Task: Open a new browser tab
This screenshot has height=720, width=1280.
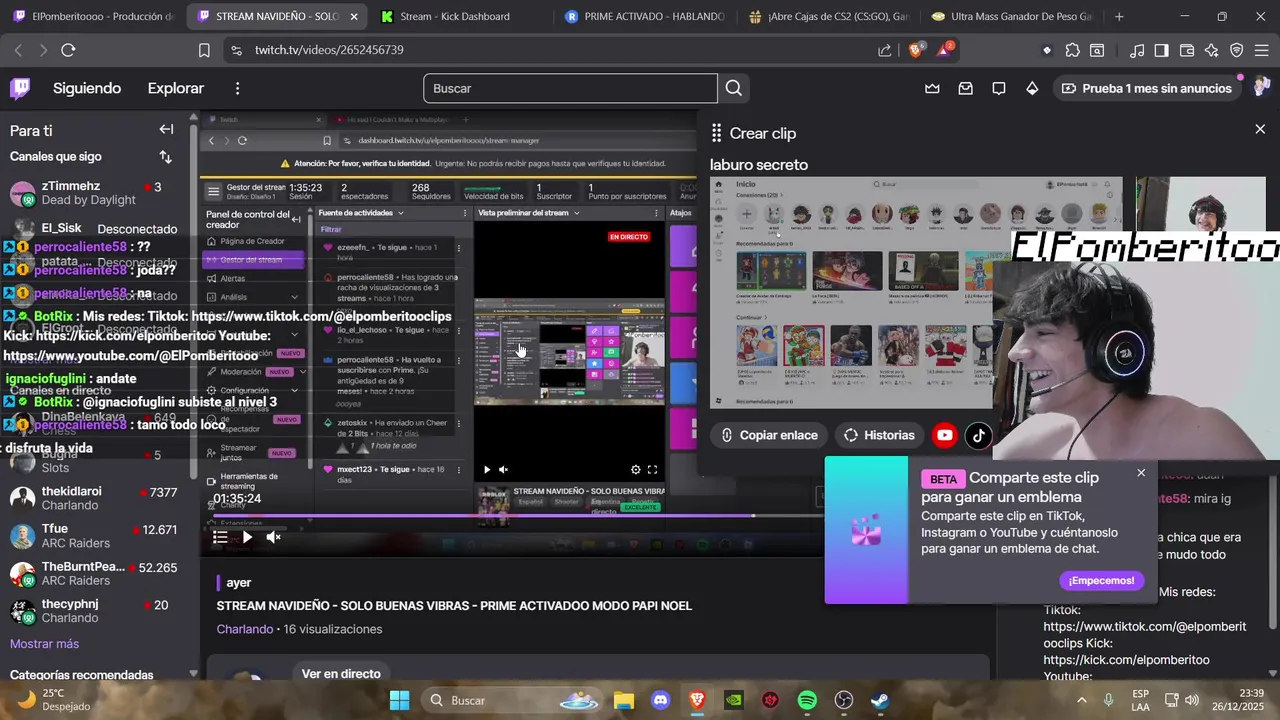Action: coord(1119,16)
